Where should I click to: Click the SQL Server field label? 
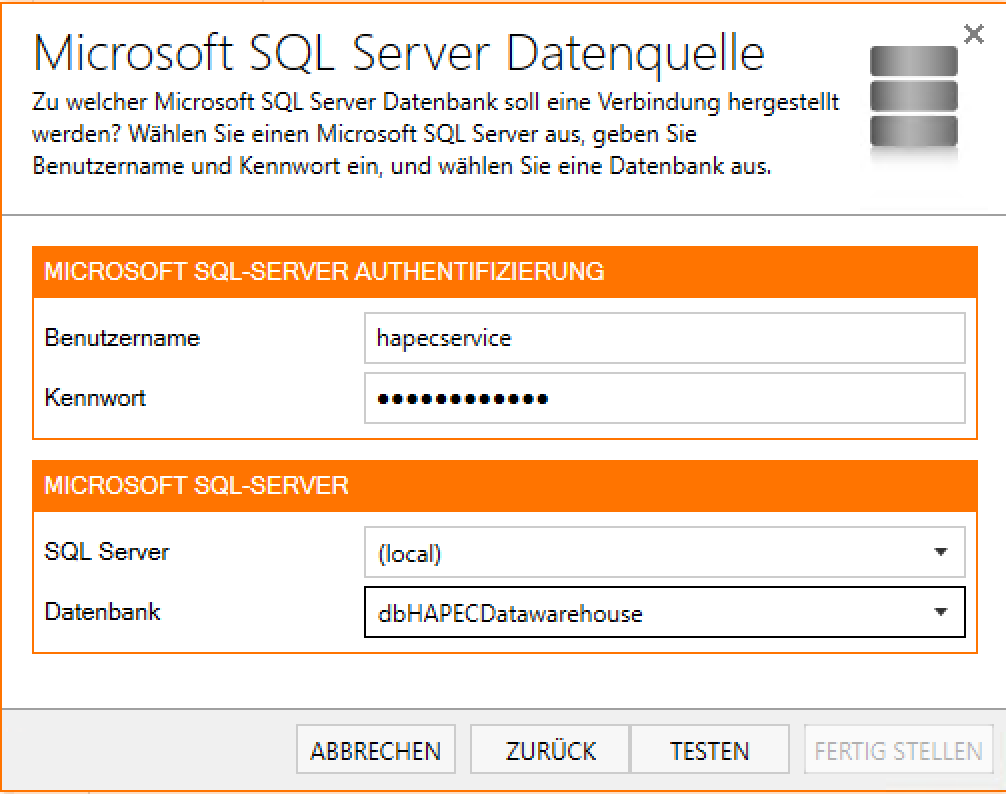tap(107, 551)
